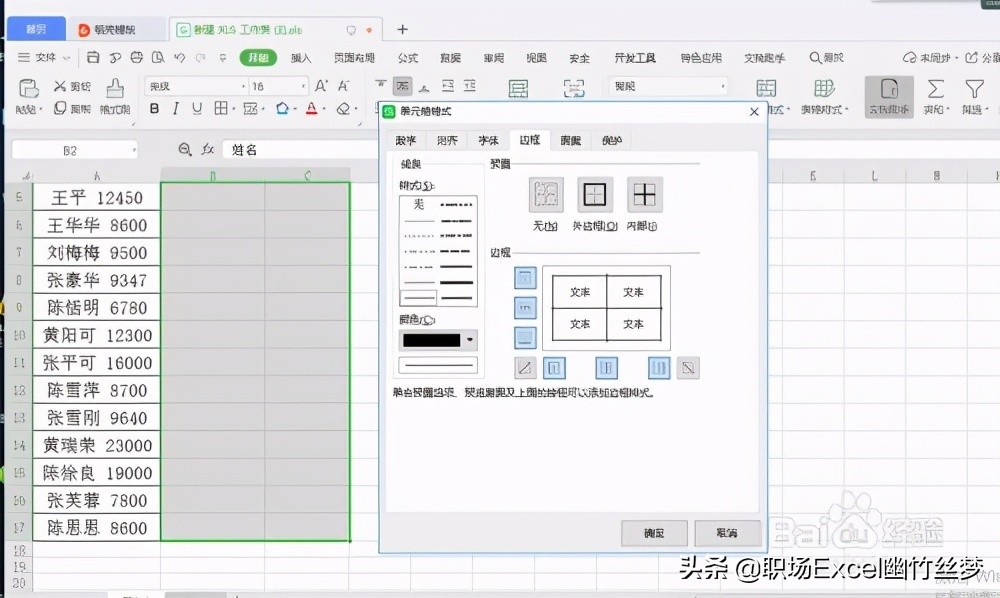Select the Outline border preset in the dialog
Screen dimensions: 1000x598
(x=595, y=195)
